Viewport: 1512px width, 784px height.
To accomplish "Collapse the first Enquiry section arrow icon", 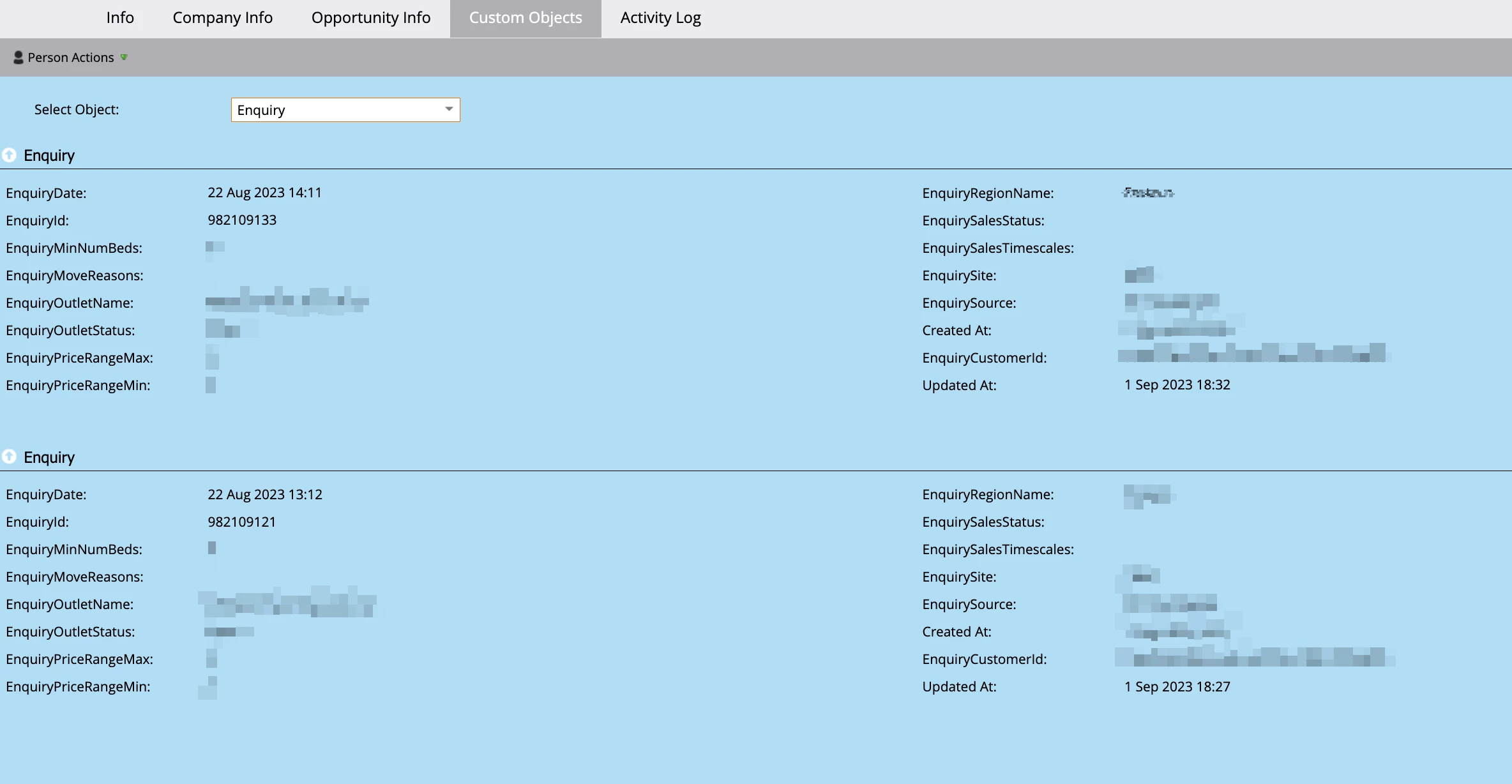I will click(x=9, y=155).
